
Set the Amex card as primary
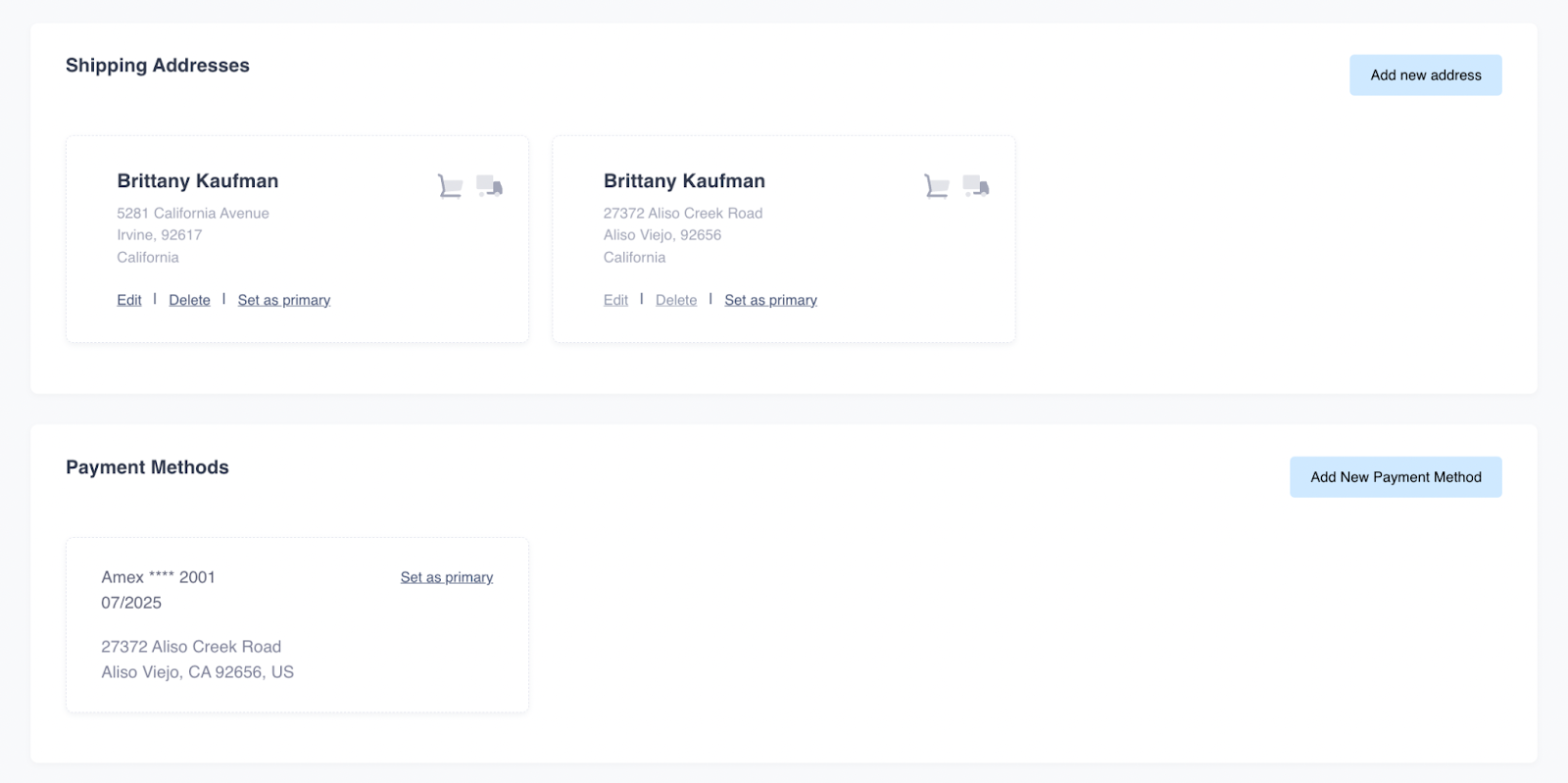(x=447, y=577)
